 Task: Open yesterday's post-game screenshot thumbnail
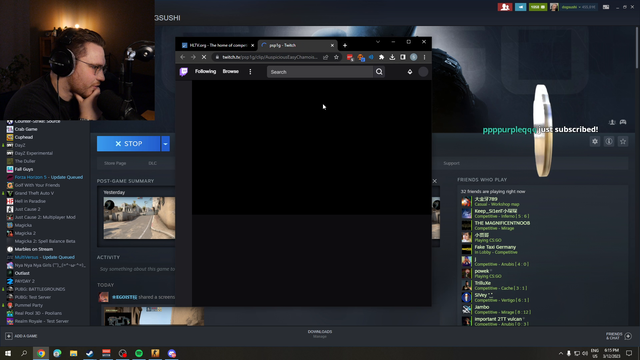tap(139, 218)
